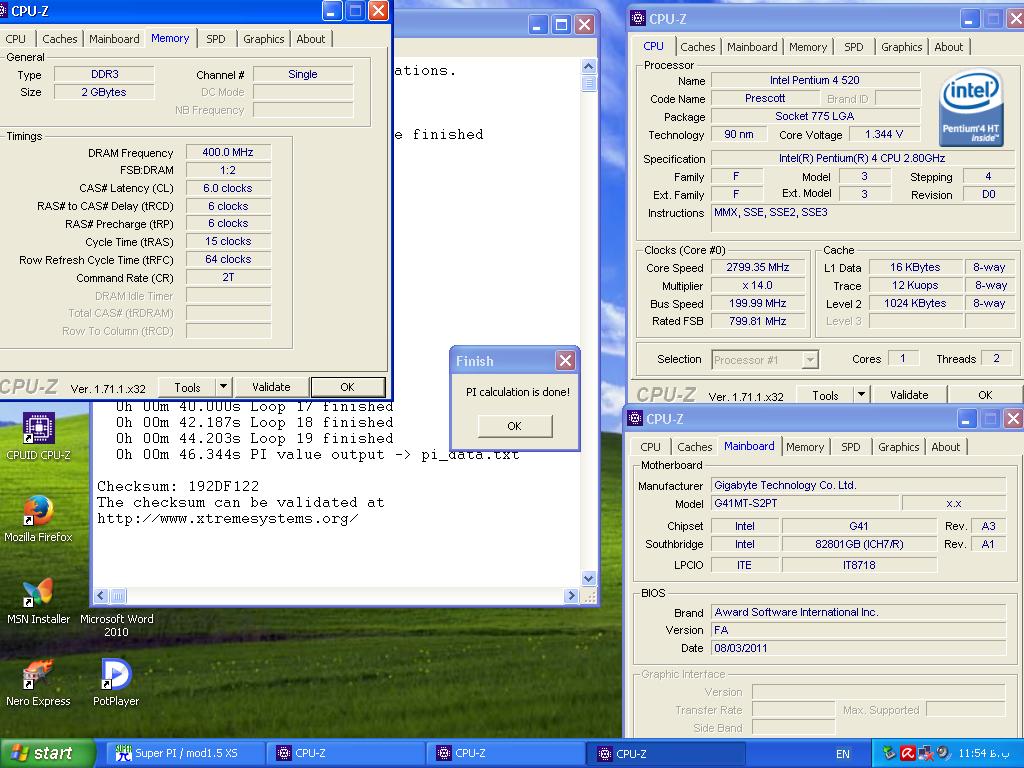Image resolution: width=1024 pixels, height=768 pixels.
Task: Click OK in the Finish dialog
Action: (x=515, y=426)
